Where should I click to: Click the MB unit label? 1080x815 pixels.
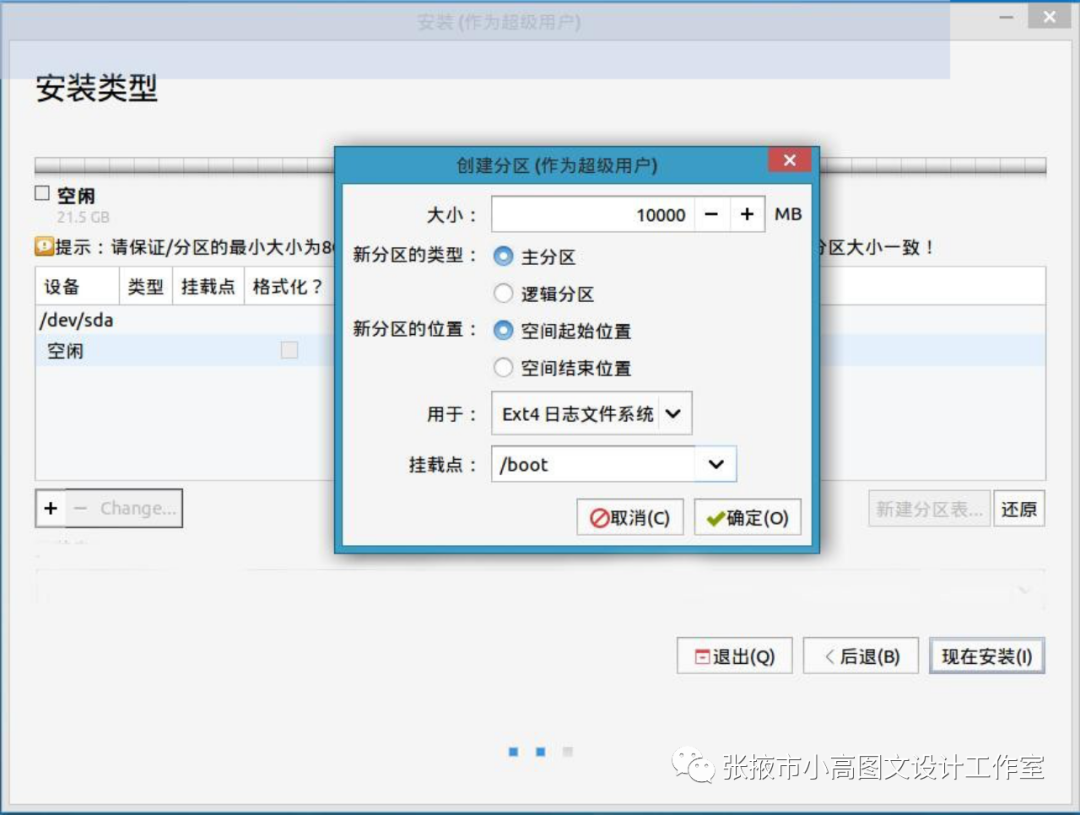coord(788,214)
